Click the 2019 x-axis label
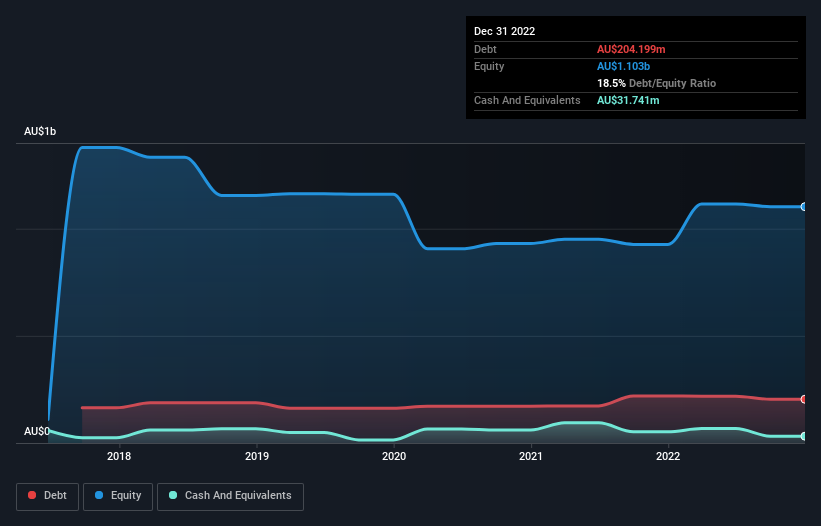The height and width of the screenshot is (526, 821). pyautogui.click(x=257, y=456)
